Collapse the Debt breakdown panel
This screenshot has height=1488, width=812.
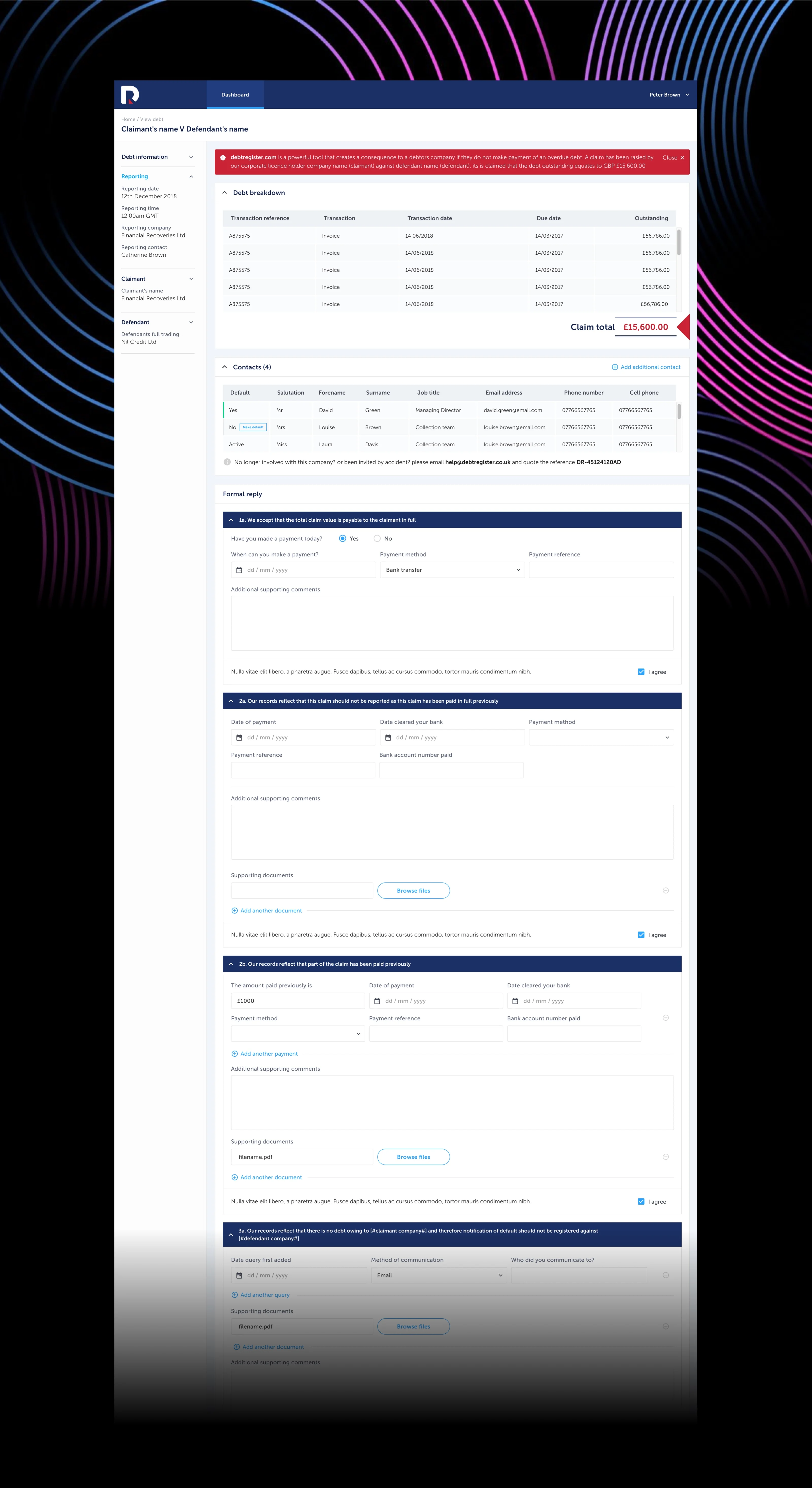click(x=225, y=193)
